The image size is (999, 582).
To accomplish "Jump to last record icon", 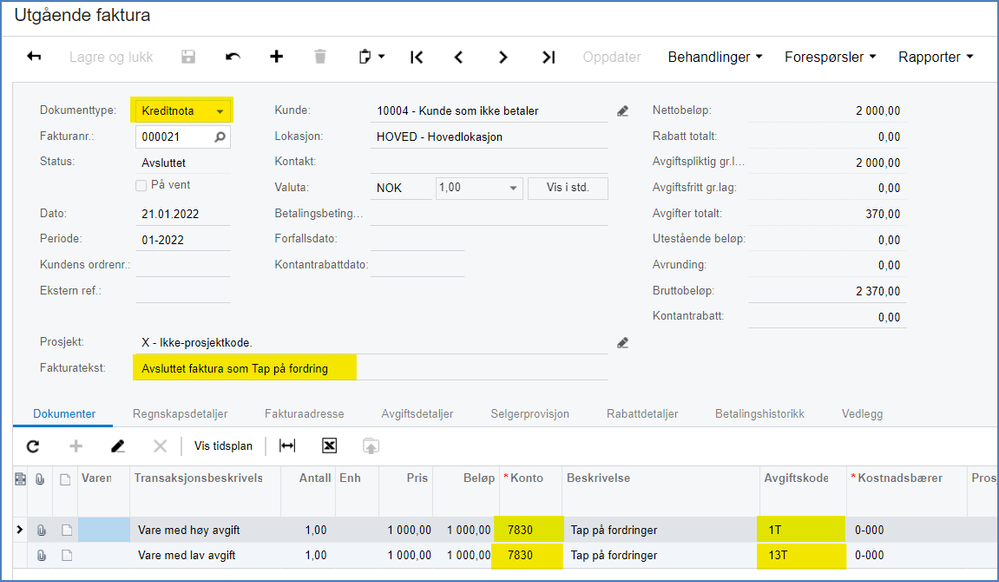I will click(x=549, y=57).
